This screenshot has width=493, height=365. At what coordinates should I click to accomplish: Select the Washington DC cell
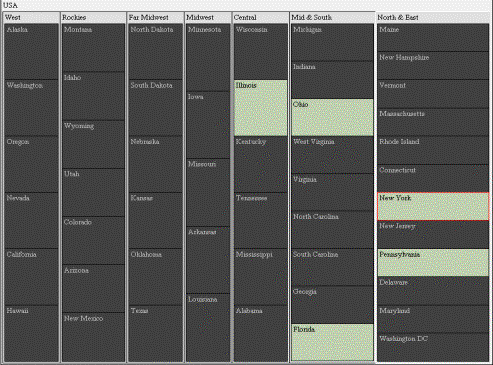coord(433,347)
